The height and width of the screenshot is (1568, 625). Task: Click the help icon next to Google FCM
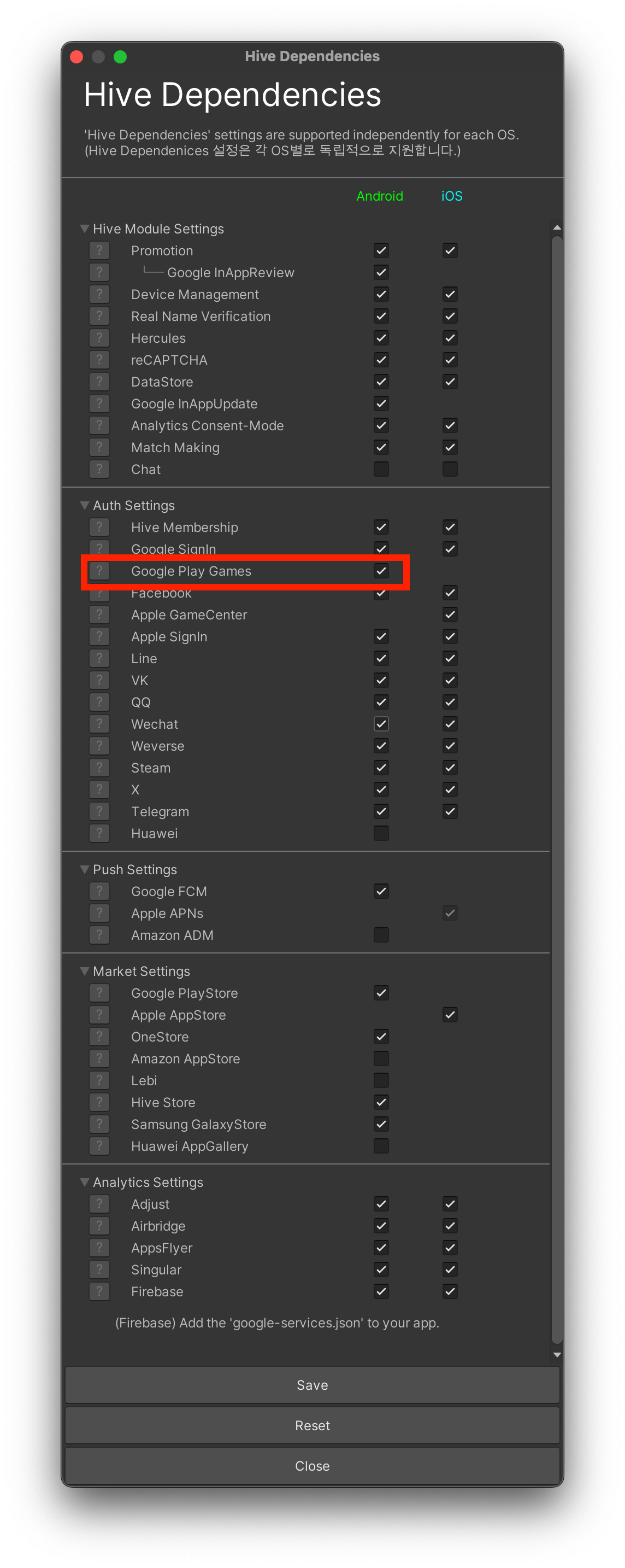pos(99,891)
